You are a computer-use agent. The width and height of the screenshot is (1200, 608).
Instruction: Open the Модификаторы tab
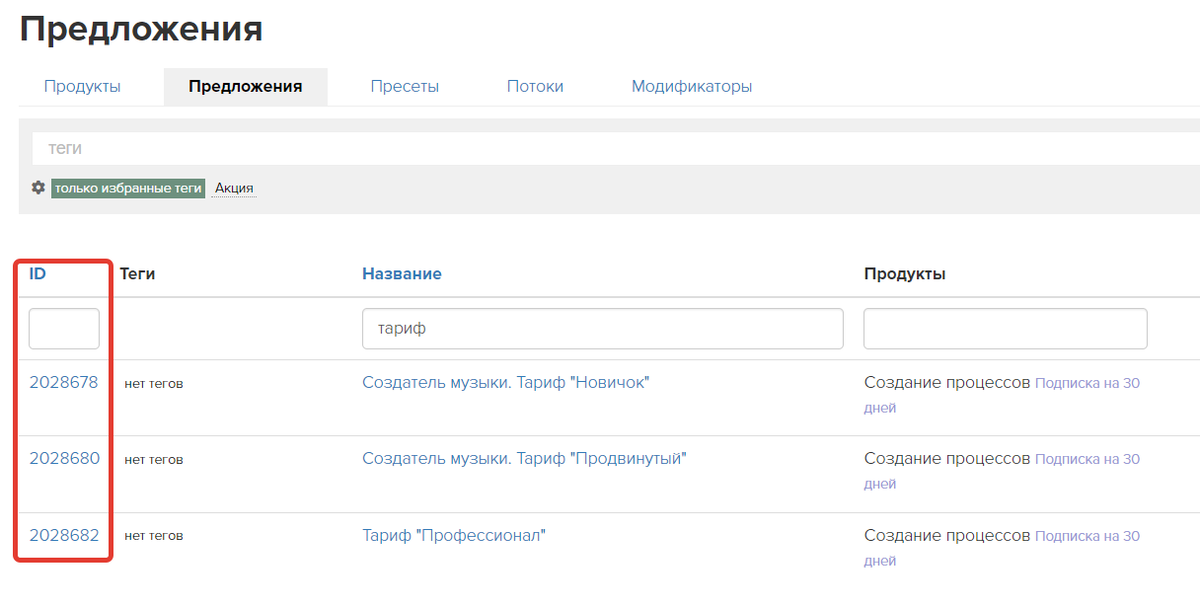click(691, 86)
